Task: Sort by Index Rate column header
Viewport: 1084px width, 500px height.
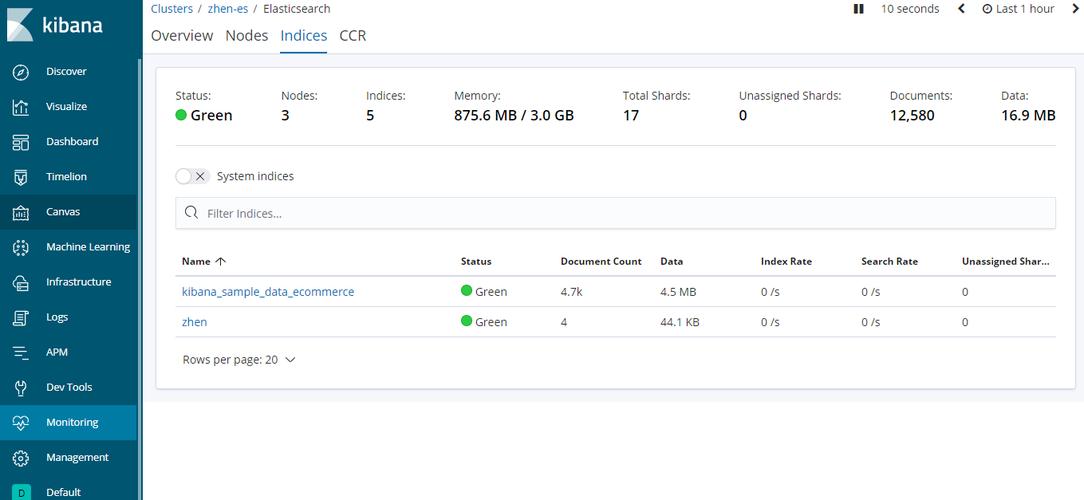Action: 786,261
